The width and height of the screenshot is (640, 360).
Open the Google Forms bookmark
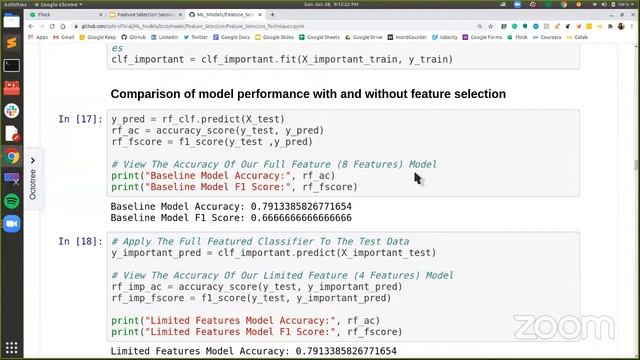coord(482,37)
